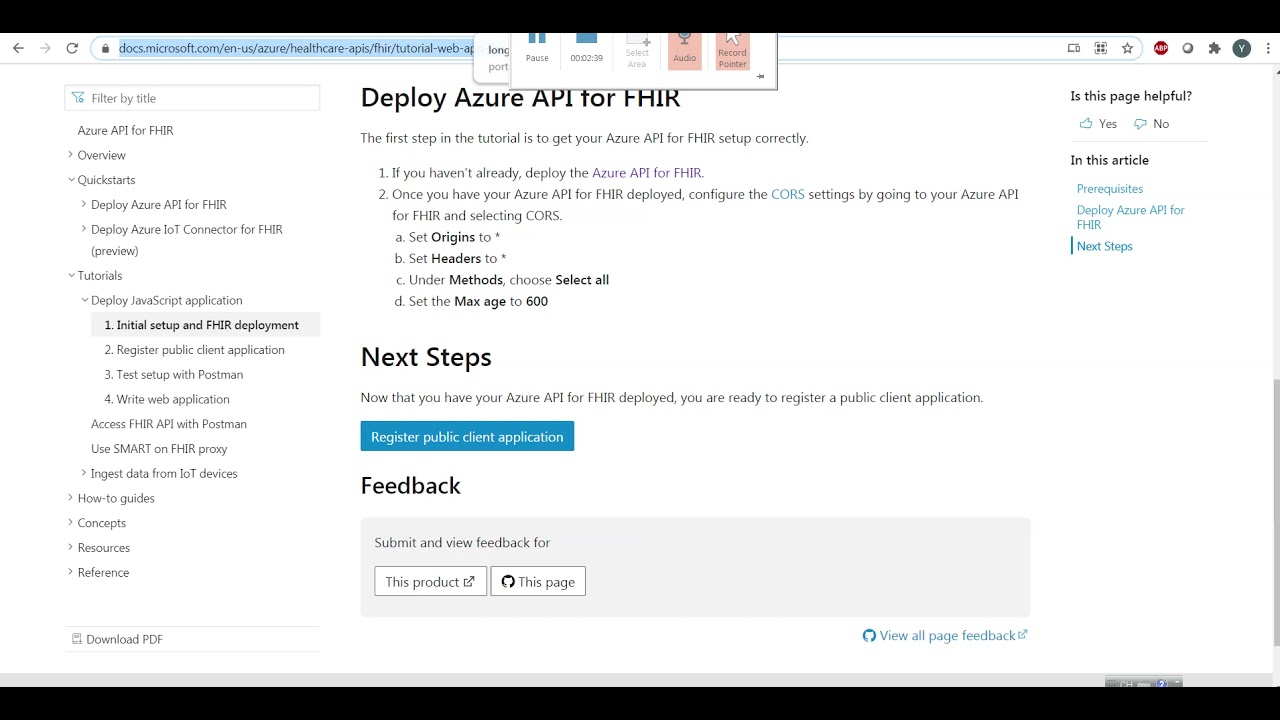1280x720 pixels.
Task: Open 4. Write web application
Action: pyautogui.click(x=167, y=399)
